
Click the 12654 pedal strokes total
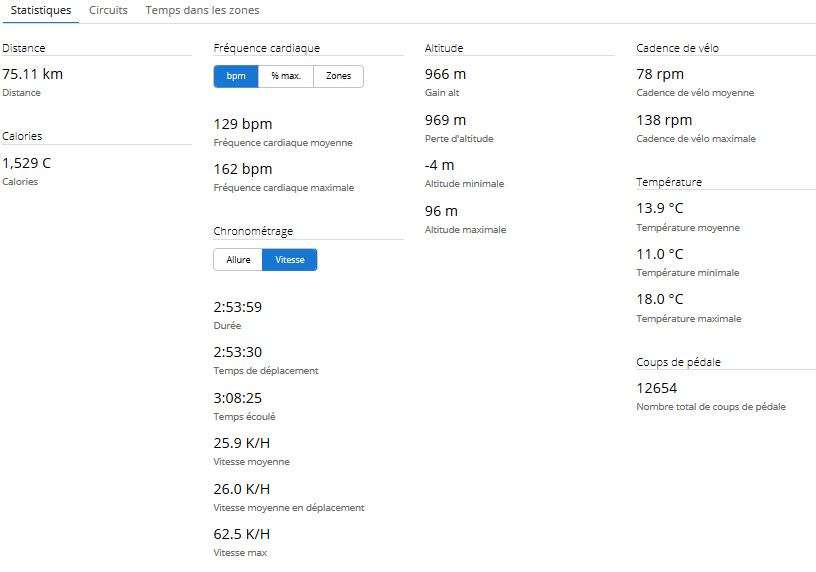[x=658, y=388]
